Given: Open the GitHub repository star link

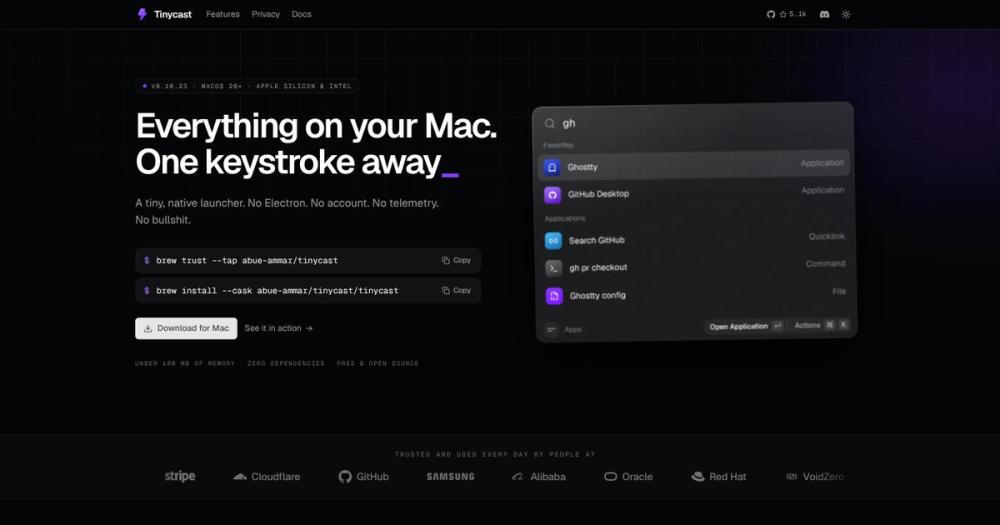Looking at the screenshot, I should (786, 14).
